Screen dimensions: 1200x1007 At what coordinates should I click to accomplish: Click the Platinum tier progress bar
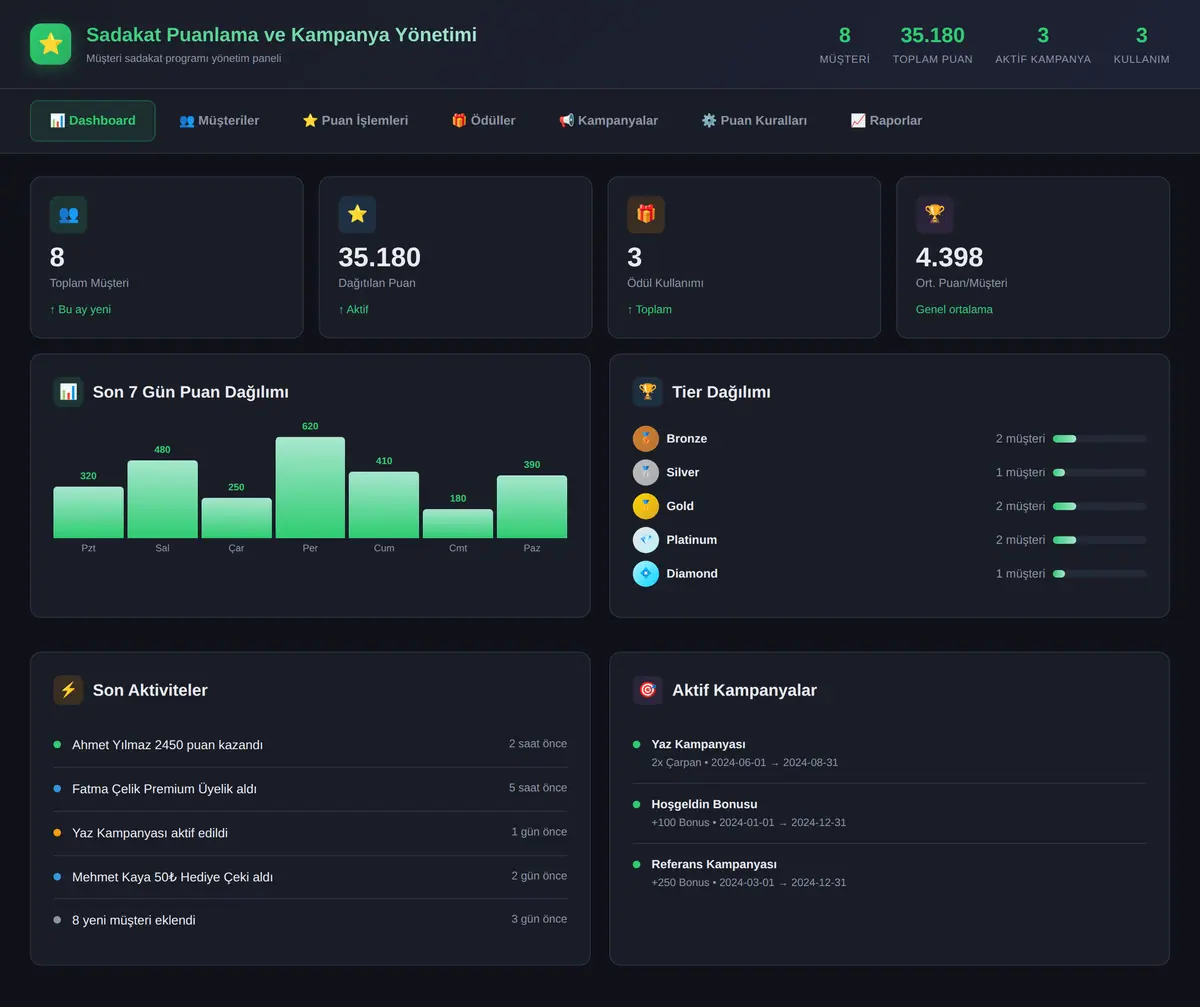(1100, 540)
